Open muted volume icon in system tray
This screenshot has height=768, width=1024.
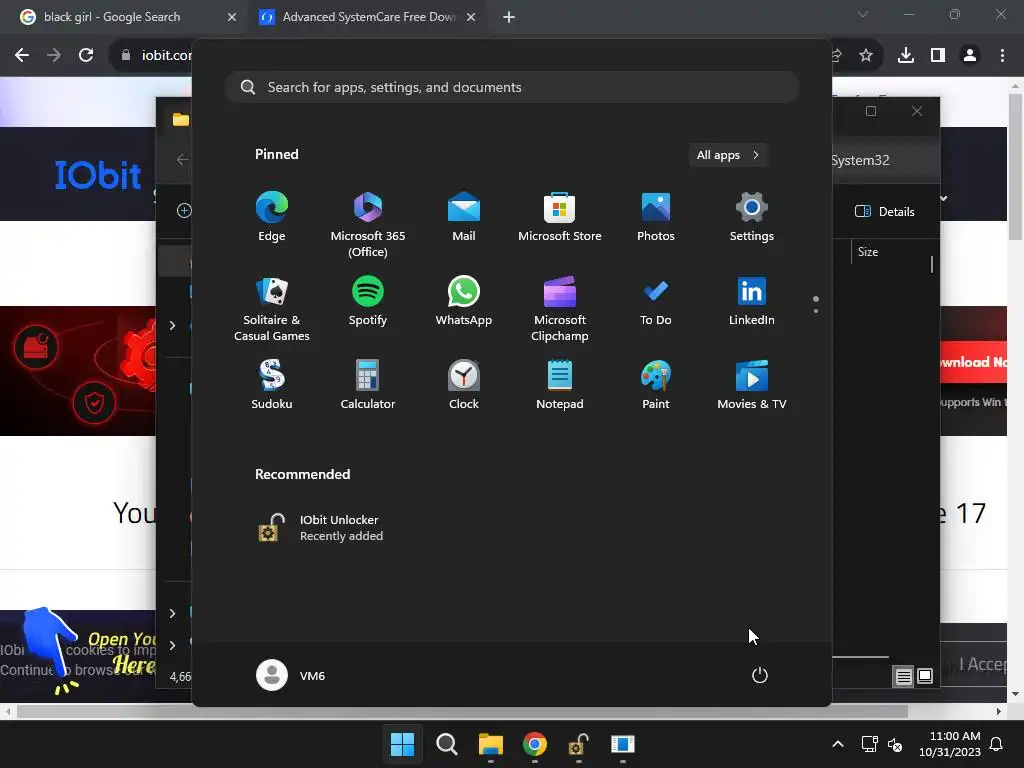[895, 744]
